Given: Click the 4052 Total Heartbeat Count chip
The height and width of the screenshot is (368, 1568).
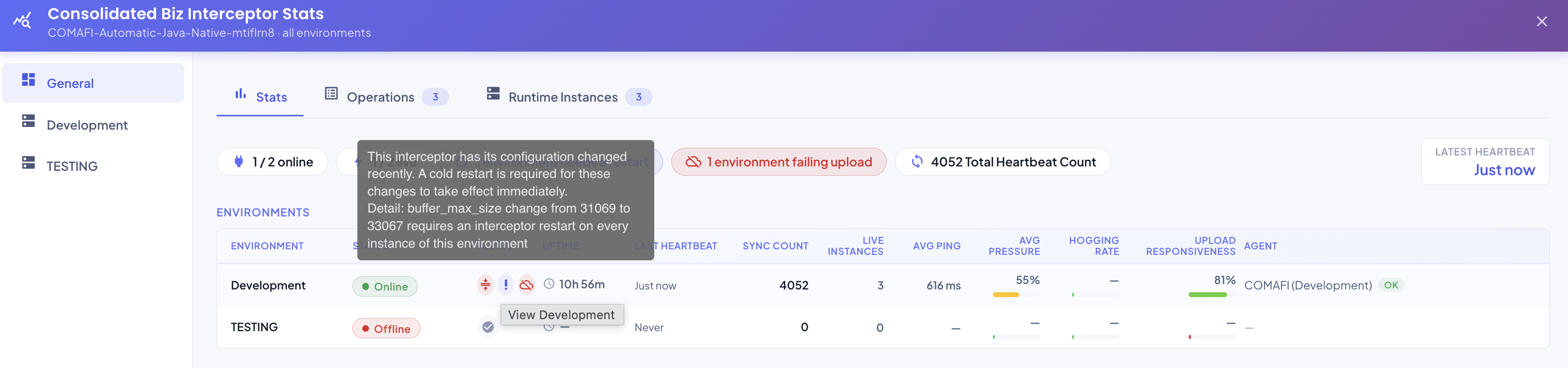Looking at the screenshot, I should (x=1002, y=162).
